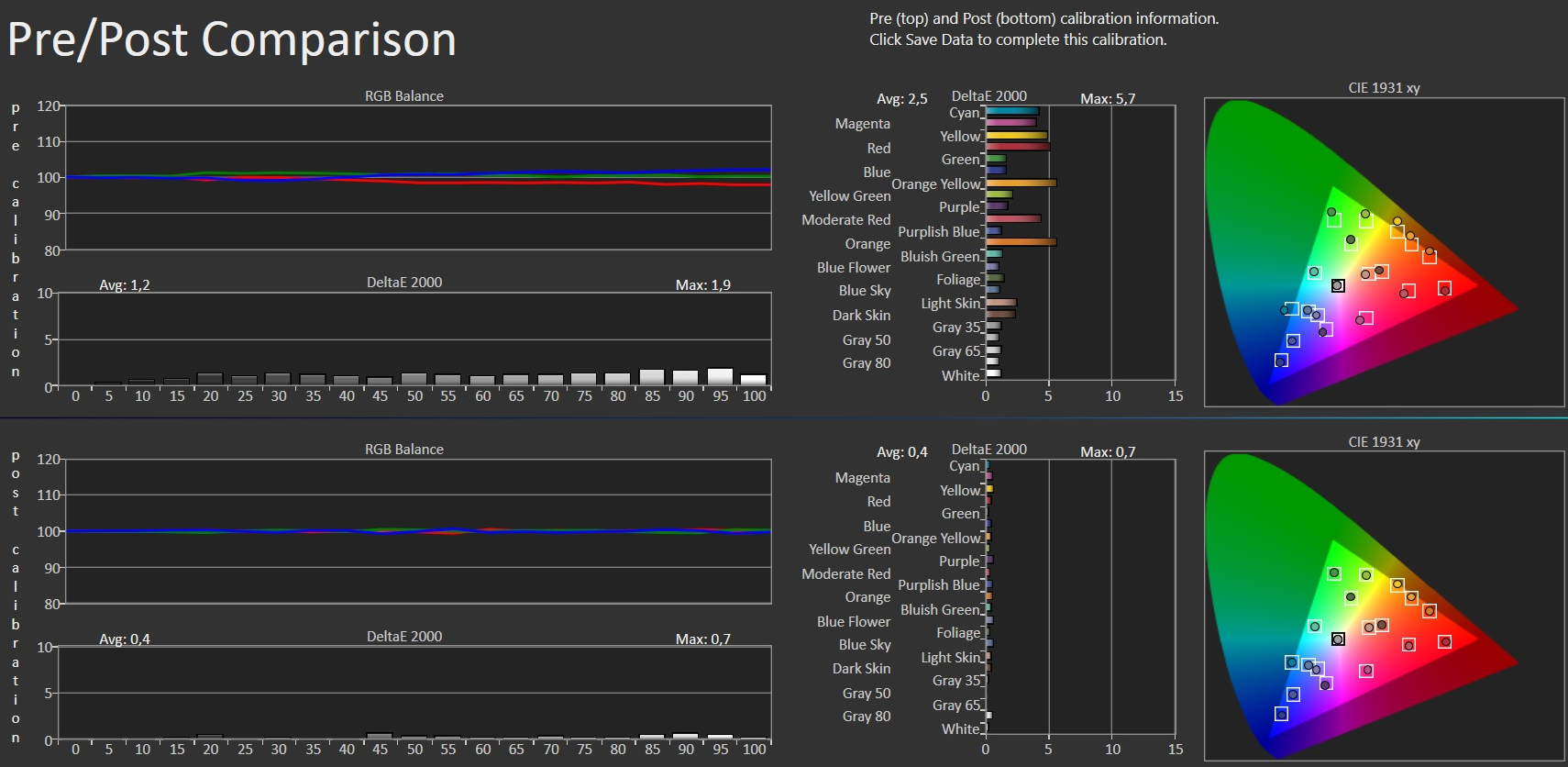Click the 'Avg: 0,4' label above post-calibration color chart
The height and width of the screenshot is (767, 1568).
click(901, 451)
